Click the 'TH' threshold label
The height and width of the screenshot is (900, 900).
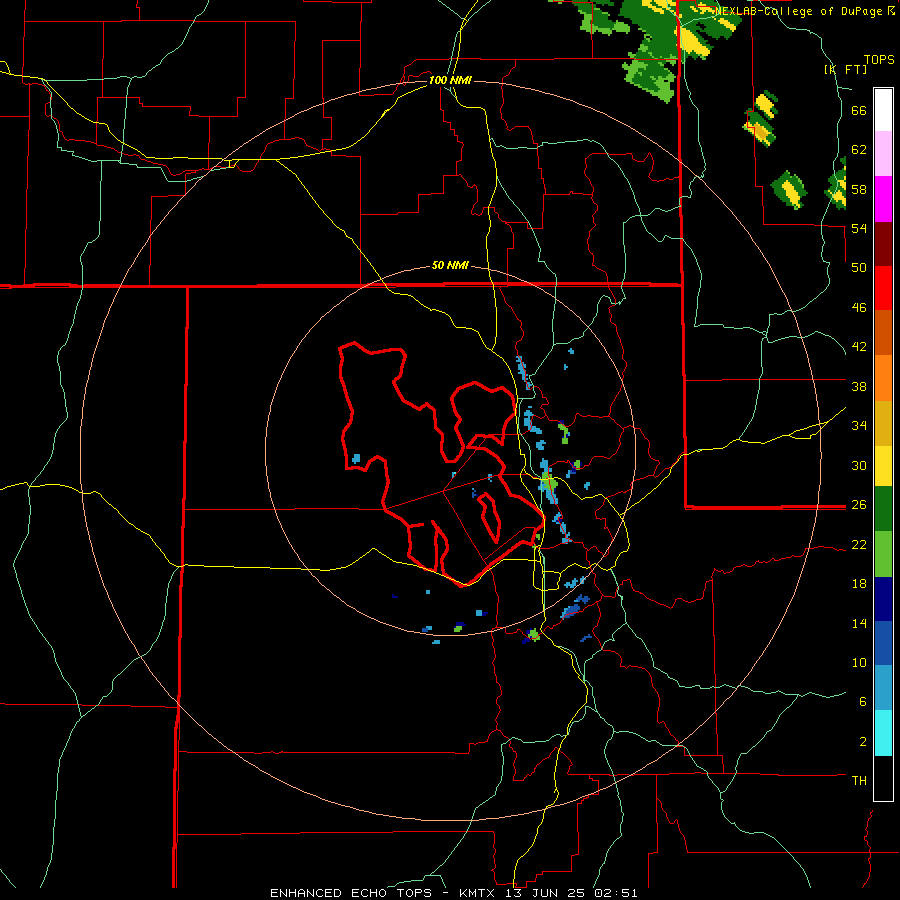(x=859, y=781)
